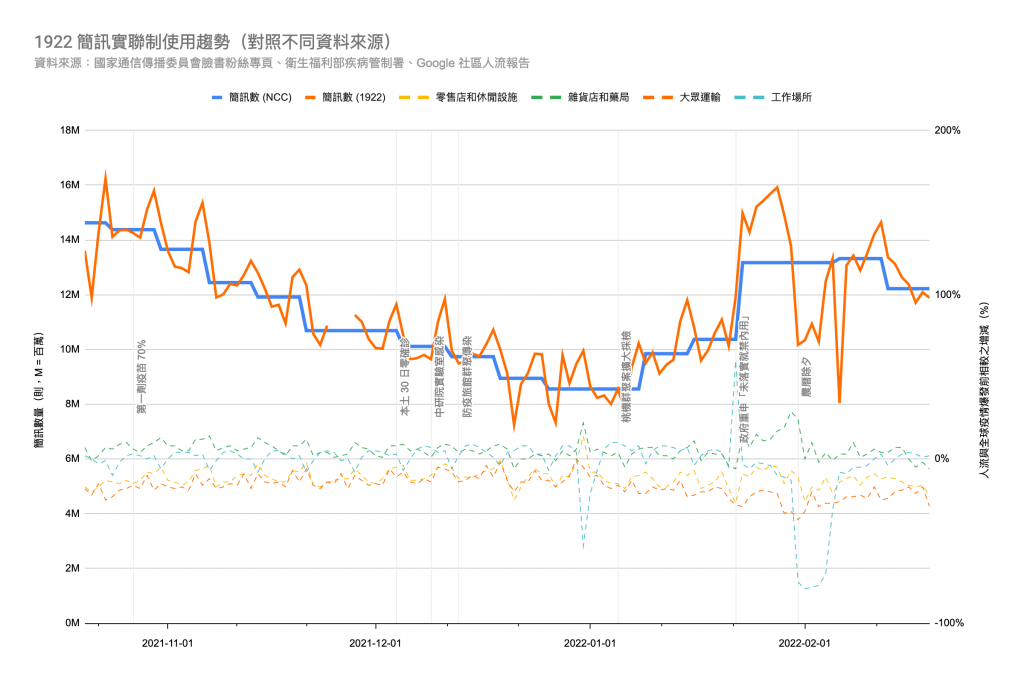Image resolution: width=1024 pixels, height=683 pixels.
Task: Click the 2022-01-01 x-axis date label
Action: click(590, 643)
